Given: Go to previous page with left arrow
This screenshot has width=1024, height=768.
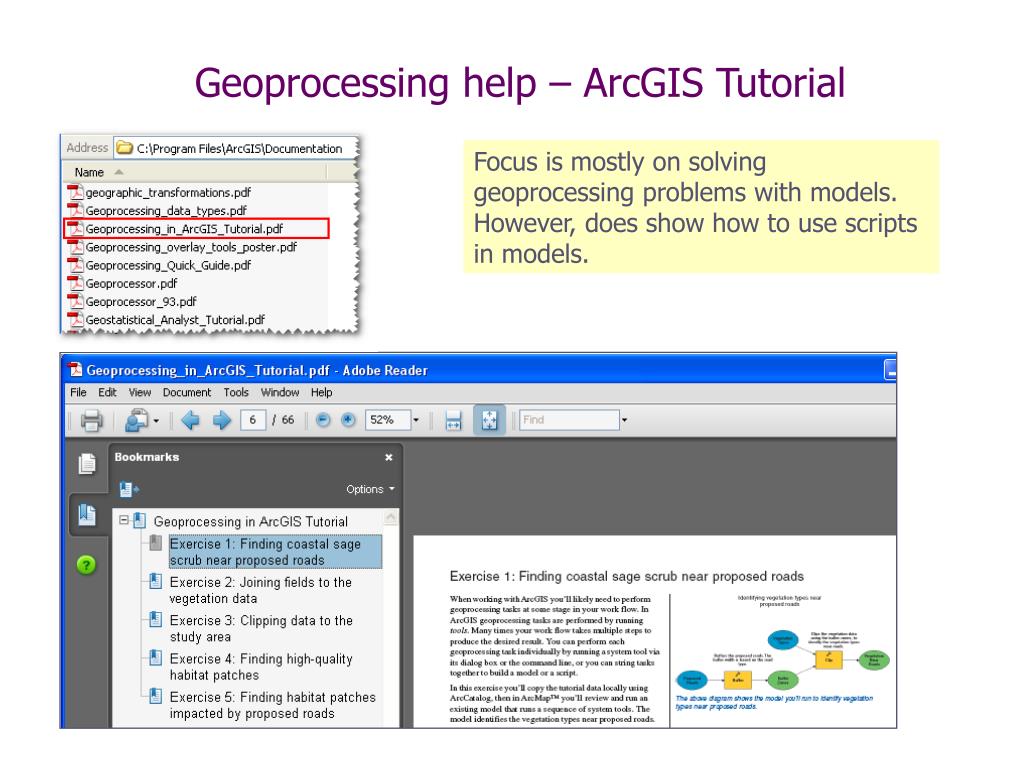Looking at the screenshot, I should pos(190,420).
